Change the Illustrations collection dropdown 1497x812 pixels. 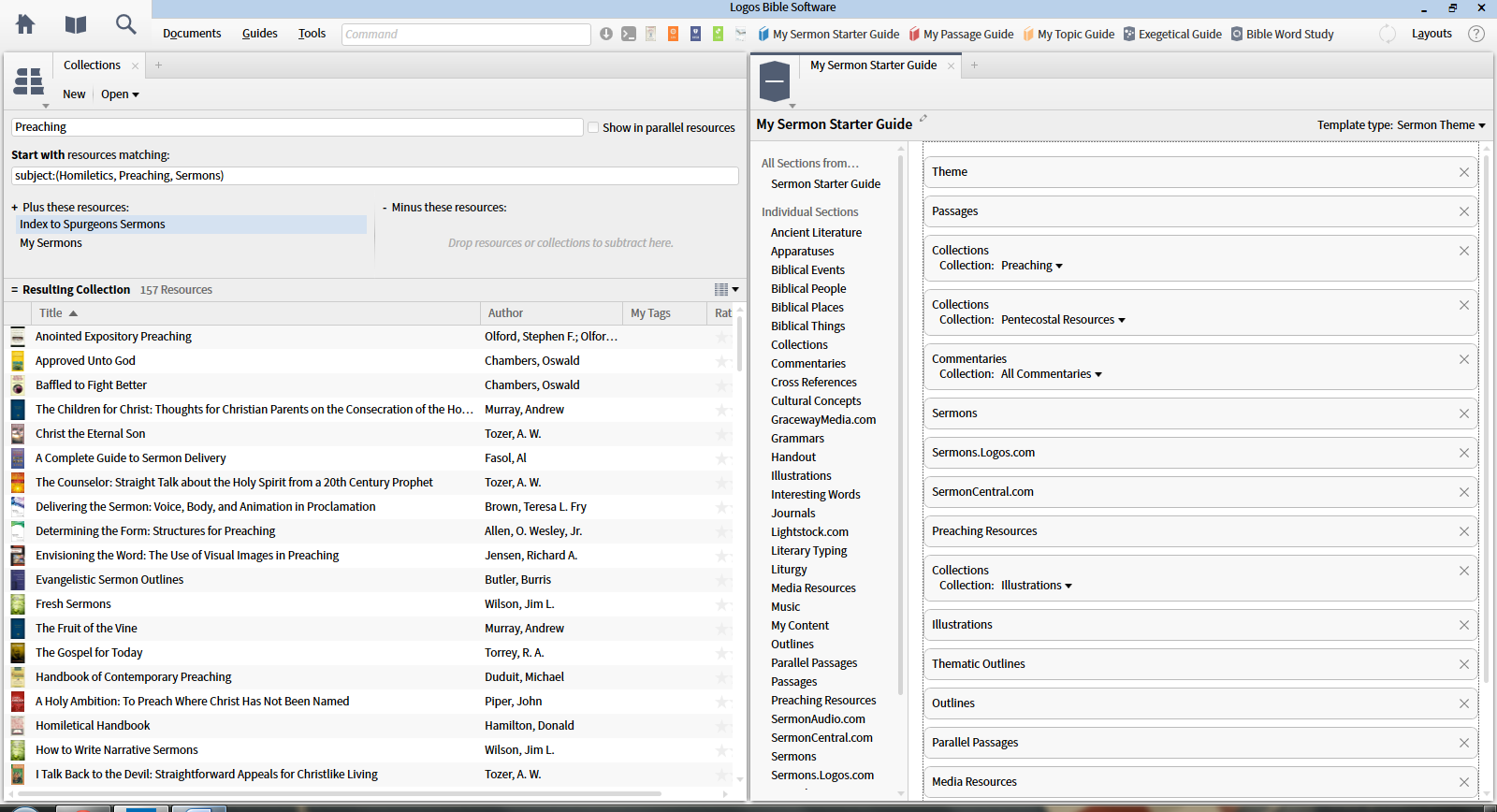(x=1037, y=586)
